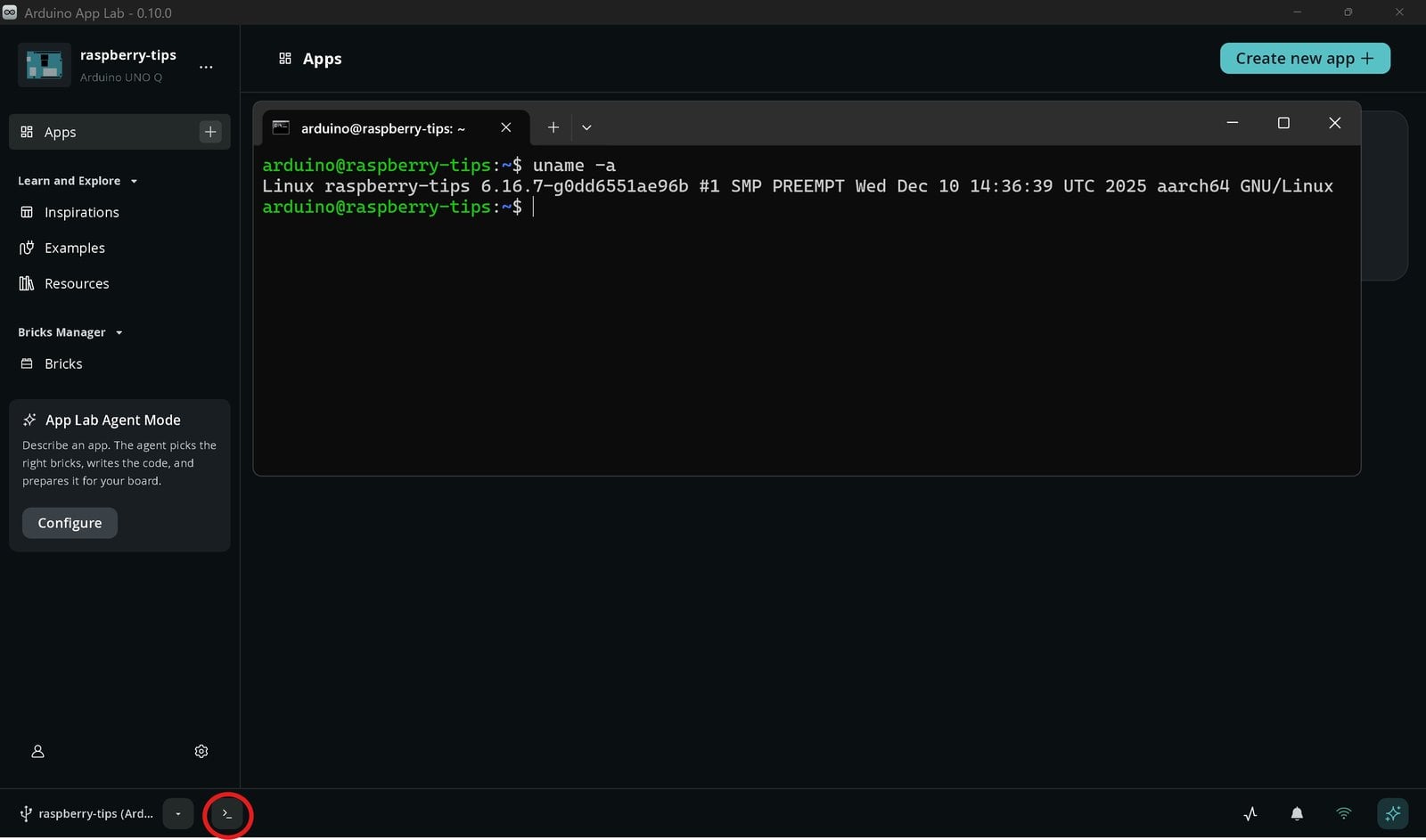Click the USB connection icon in status bar
1426x840 pixels.
click(x=26, y=813)
